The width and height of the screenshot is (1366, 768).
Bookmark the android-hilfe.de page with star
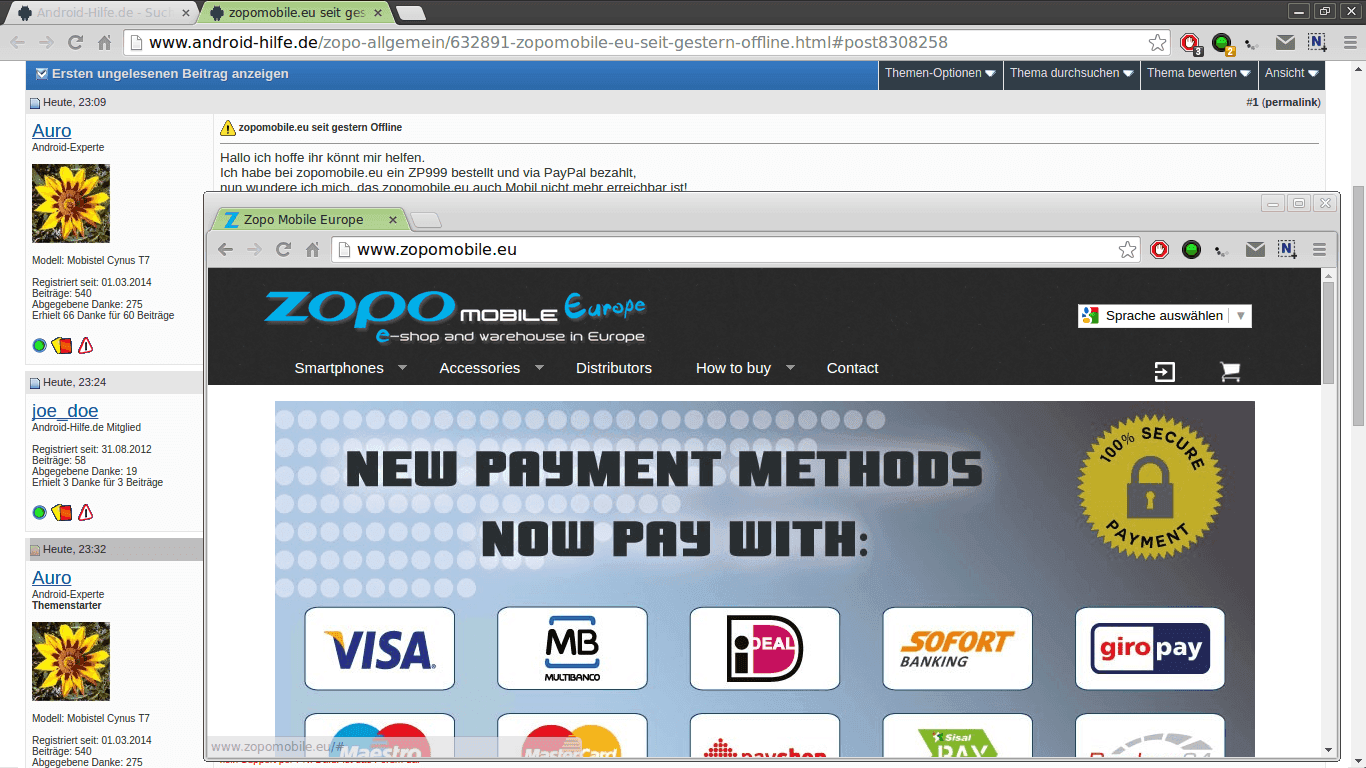coord(1157,42)
